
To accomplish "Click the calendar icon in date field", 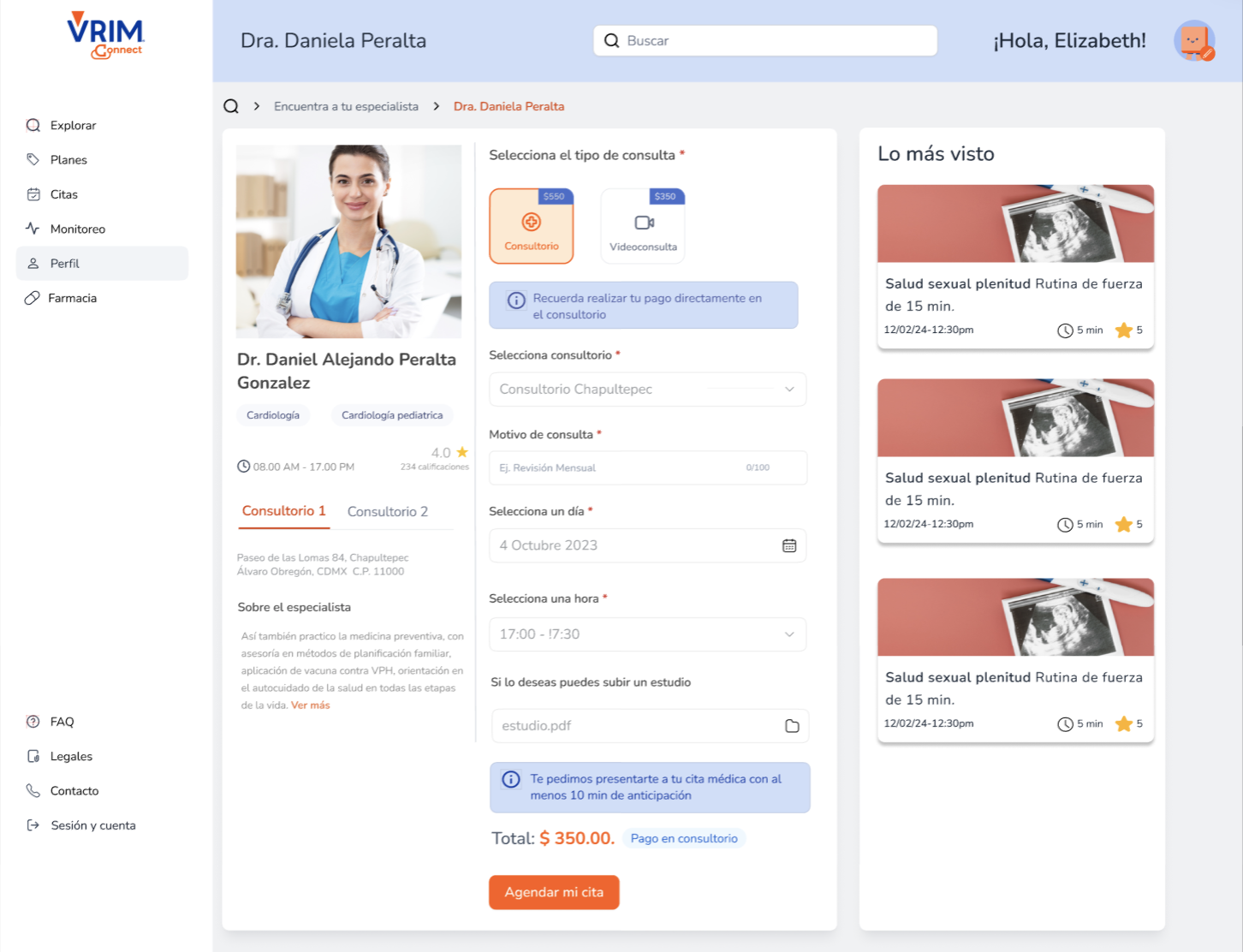I will (x=788, y=545).
